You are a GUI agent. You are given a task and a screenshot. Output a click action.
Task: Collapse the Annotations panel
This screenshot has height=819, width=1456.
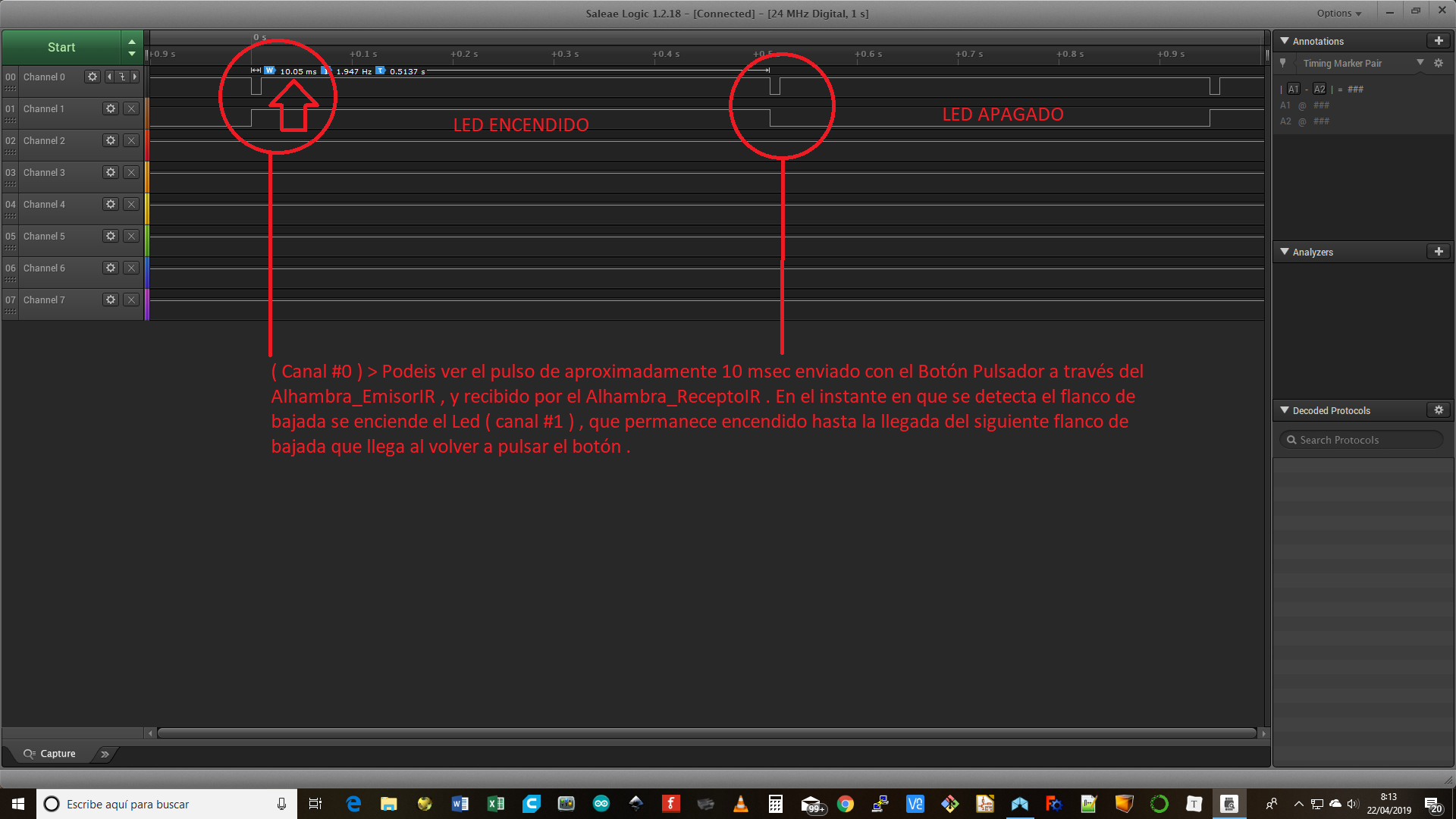pyautogui.click(x=1285, y=41)
